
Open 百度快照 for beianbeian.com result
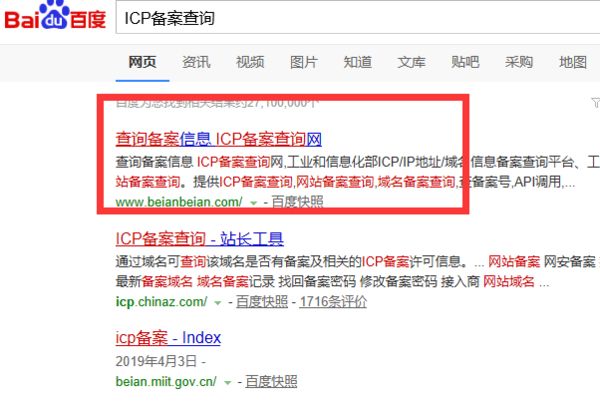click(297, 202)
